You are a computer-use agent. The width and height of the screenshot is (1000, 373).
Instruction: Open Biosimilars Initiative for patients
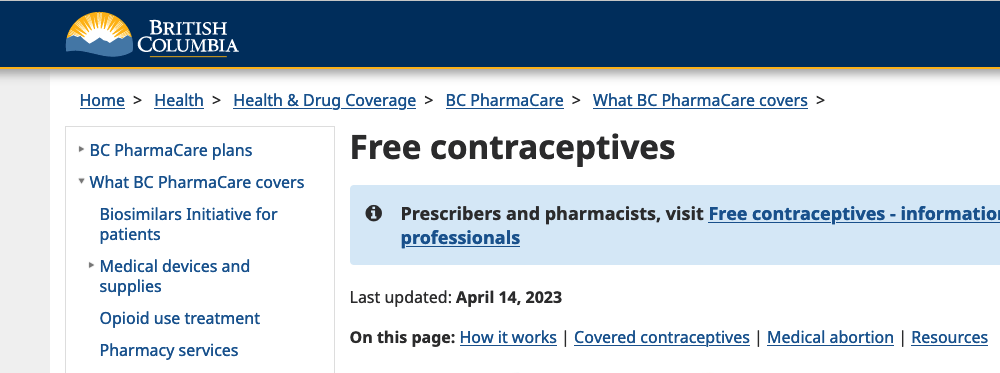[189, 224]
